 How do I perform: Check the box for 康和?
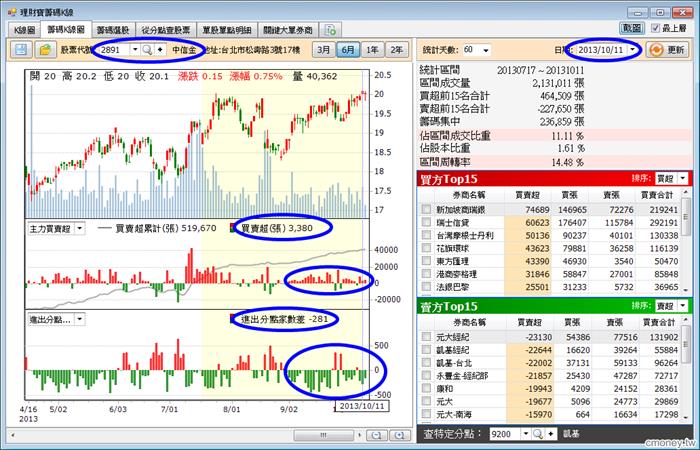click(x=426, y=389)
